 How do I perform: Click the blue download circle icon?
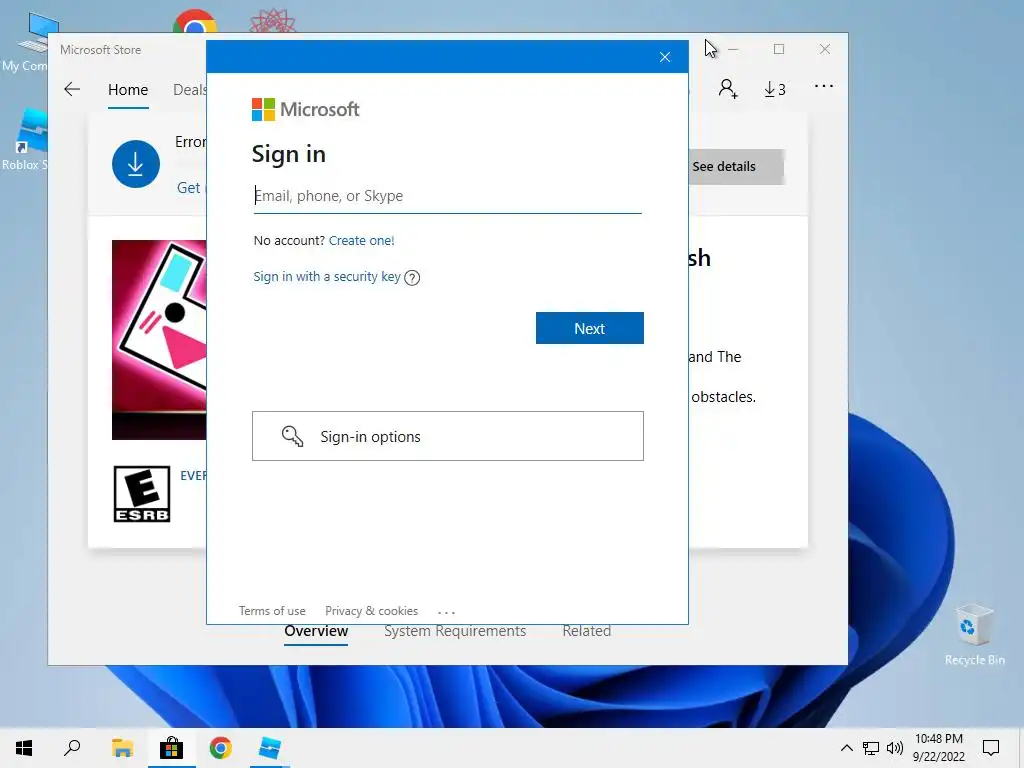(x=136, y=164)
